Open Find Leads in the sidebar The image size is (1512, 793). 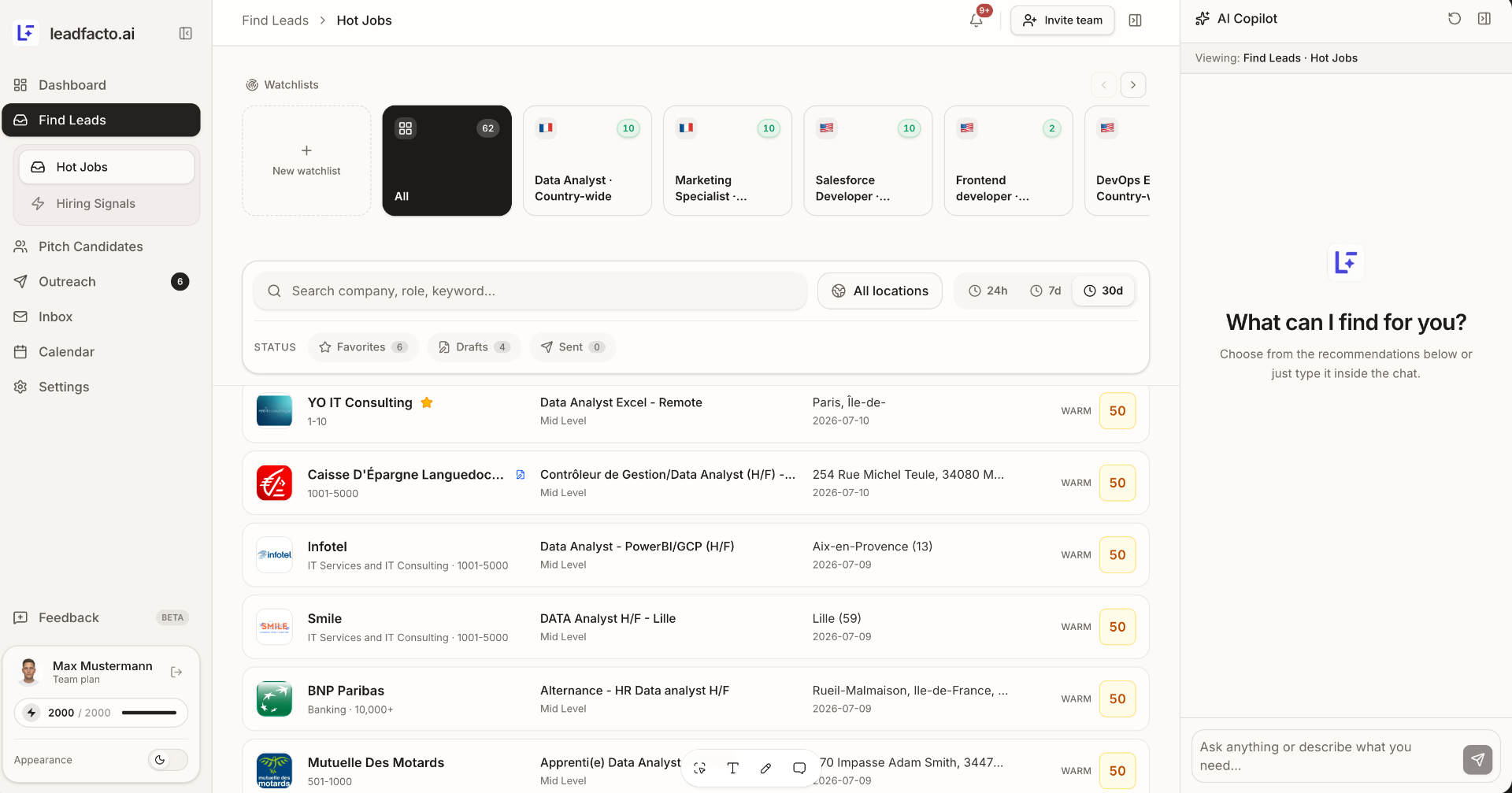tap(101, 120)
